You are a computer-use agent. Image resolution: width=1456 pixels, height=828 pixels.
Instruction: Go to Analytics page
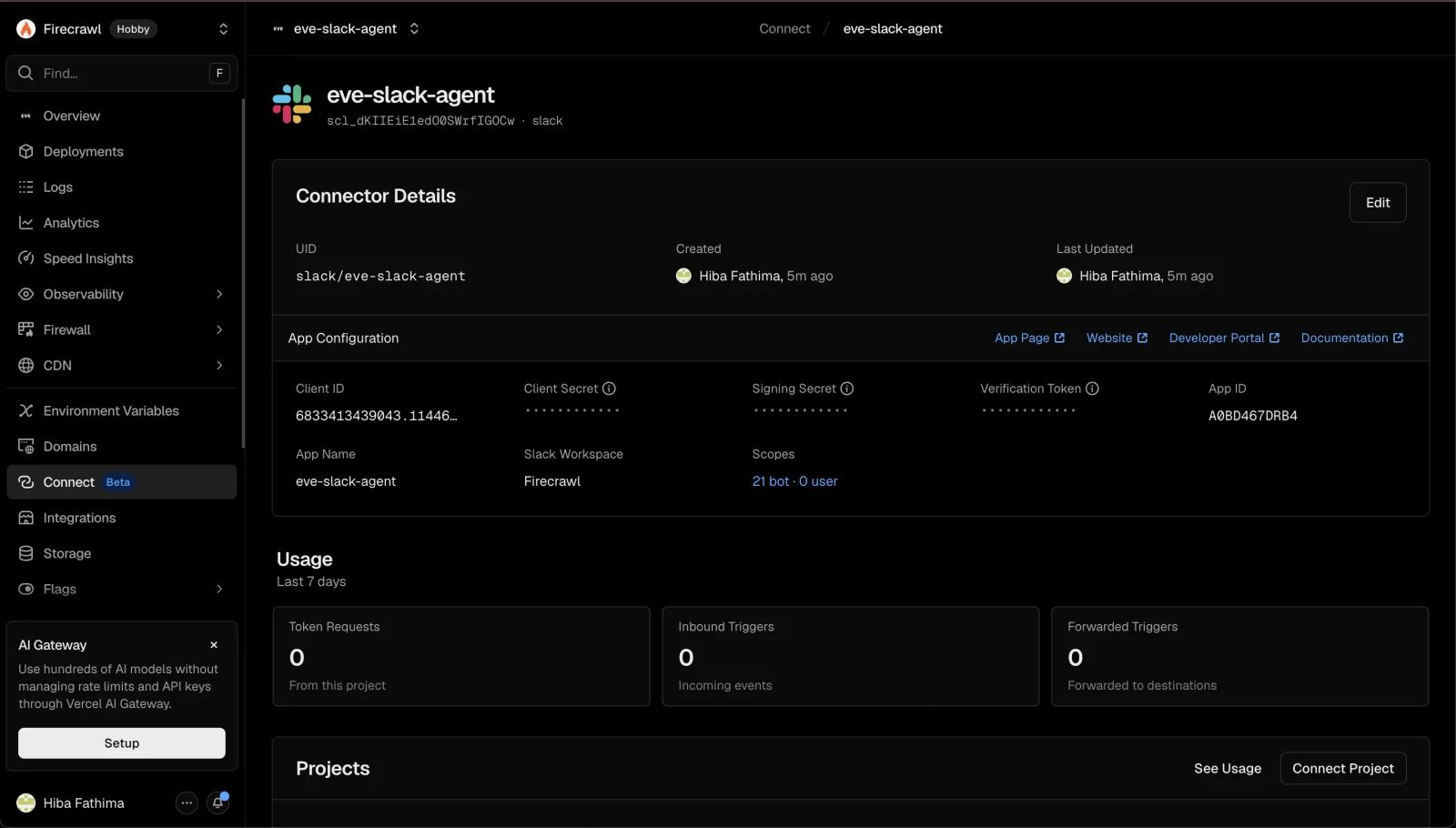tap(122, 223)
